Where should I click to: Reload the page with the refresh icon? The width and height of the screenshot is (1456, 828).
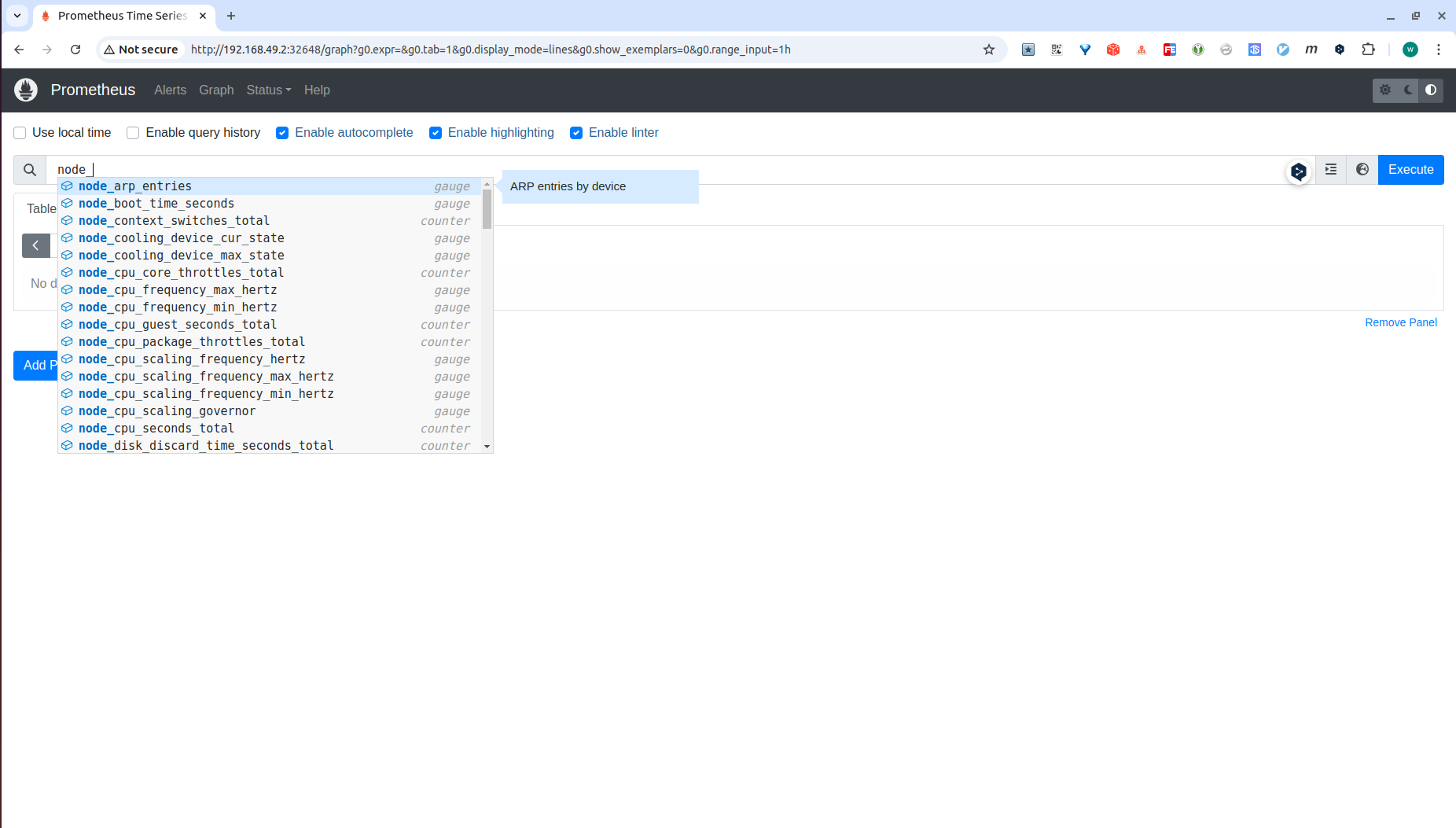point(75,50)
